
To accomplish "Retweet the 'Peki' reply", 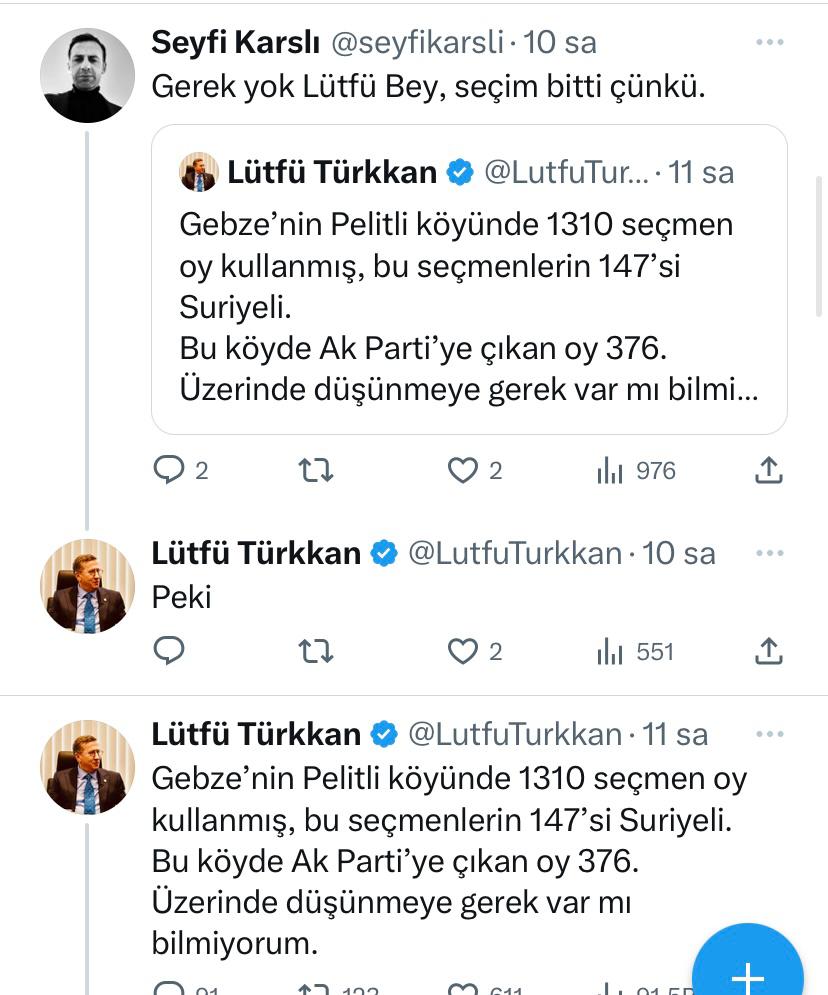I will pos(316,652).
